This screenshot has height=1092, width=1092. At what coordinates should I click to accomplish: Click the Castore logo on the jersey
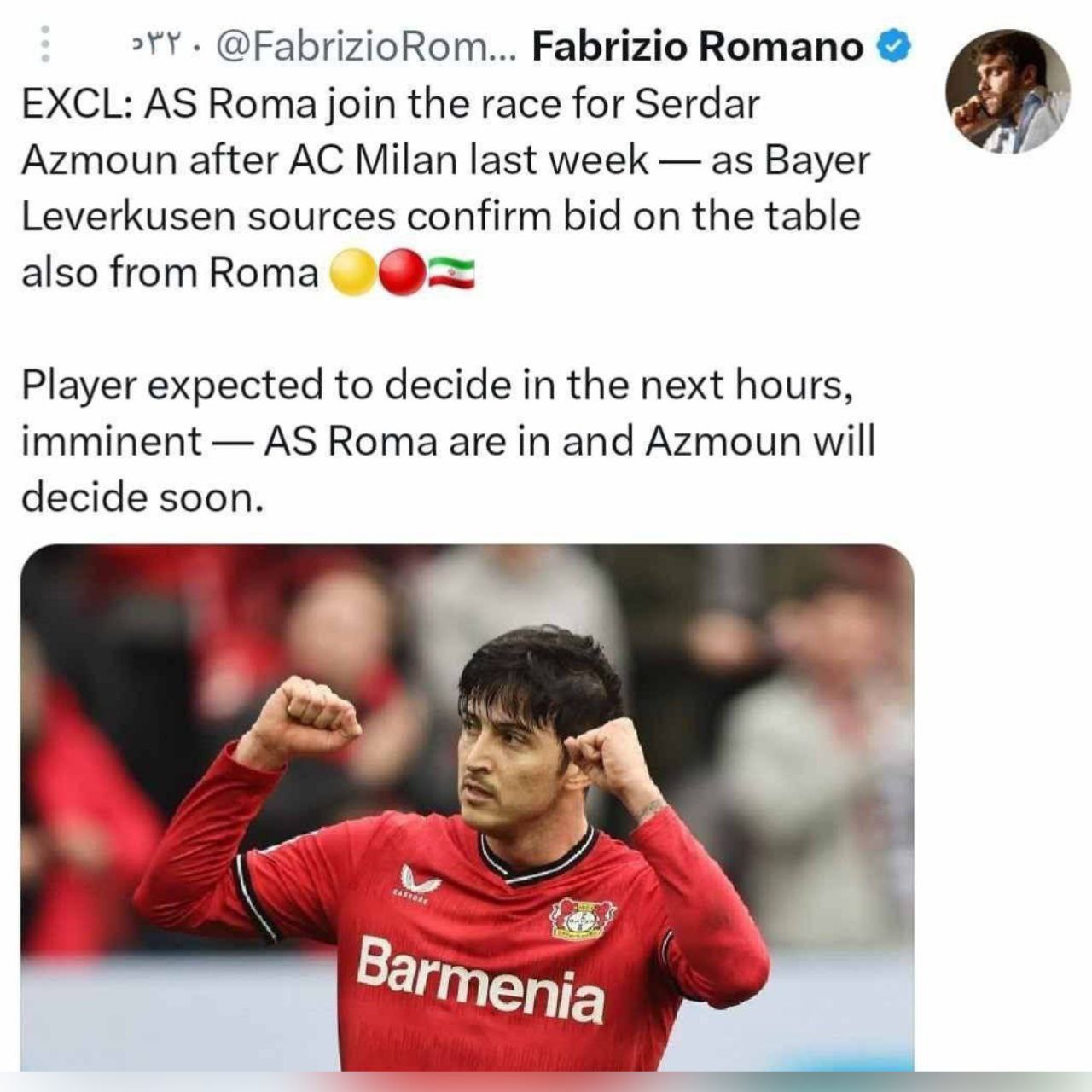[x=419, y=880]
